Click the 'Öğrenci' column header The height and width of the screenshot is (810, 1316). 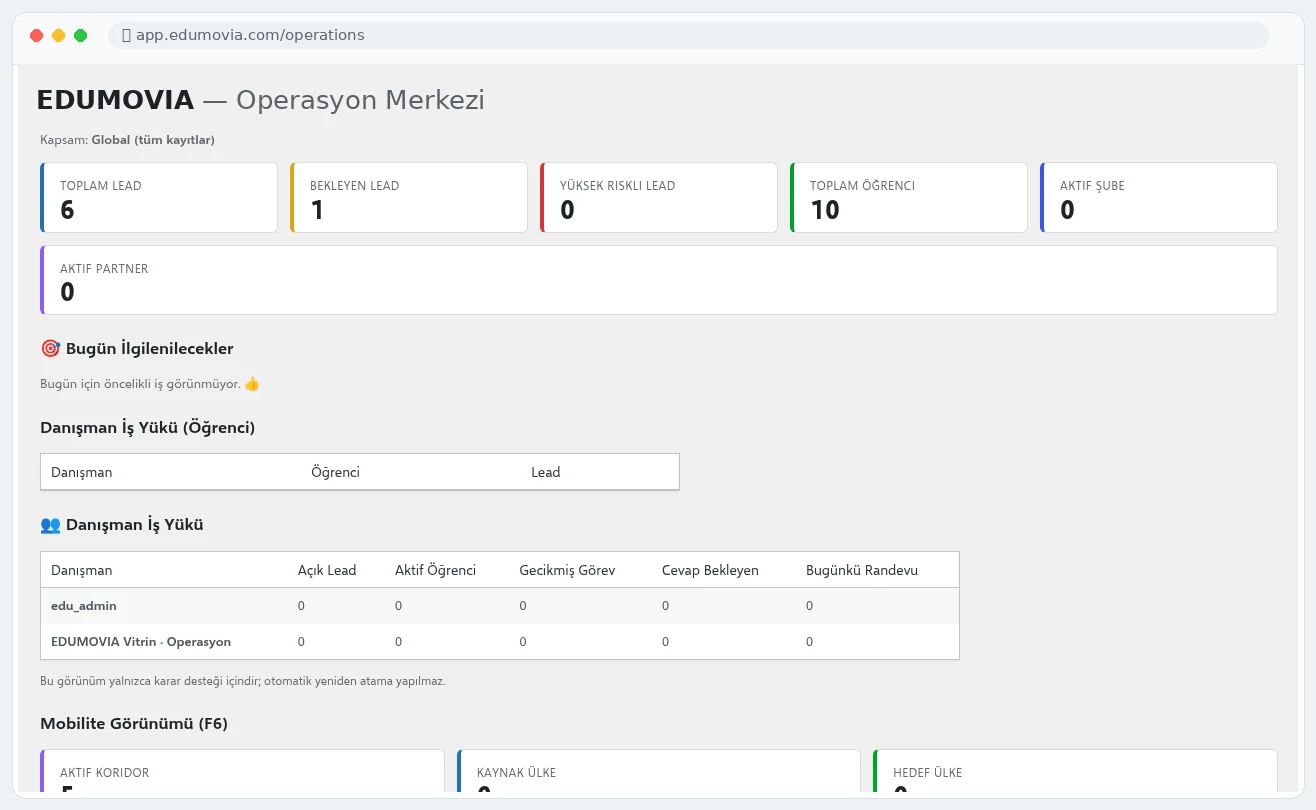pos(335,472)
